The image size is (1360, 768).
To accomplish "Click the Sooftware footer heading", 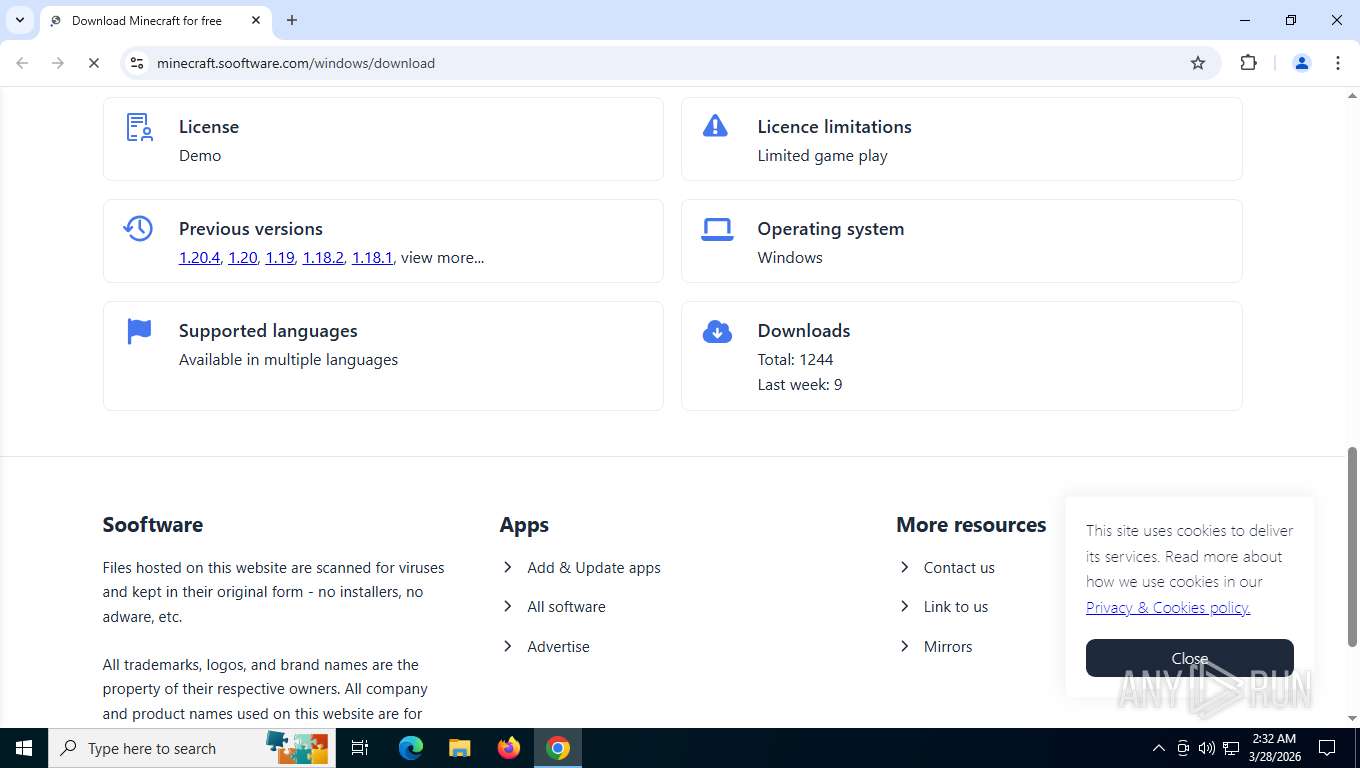I will click(152, 524).
